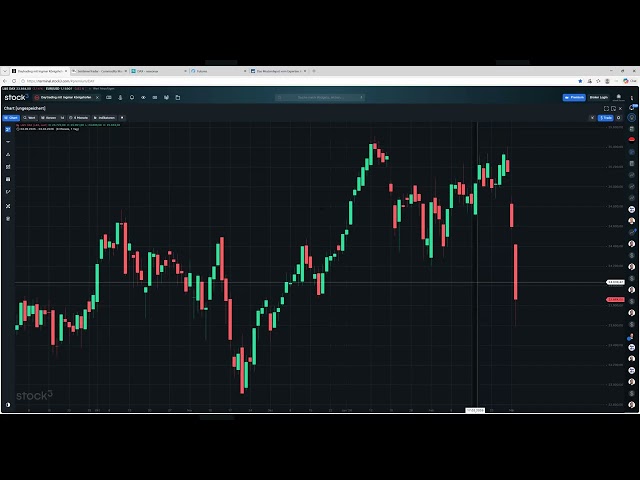Image resolution: width=640 pixels, height=480 pixels.
Task: Click the collapse icon left of Trade button
Action: tap(592, 118)
